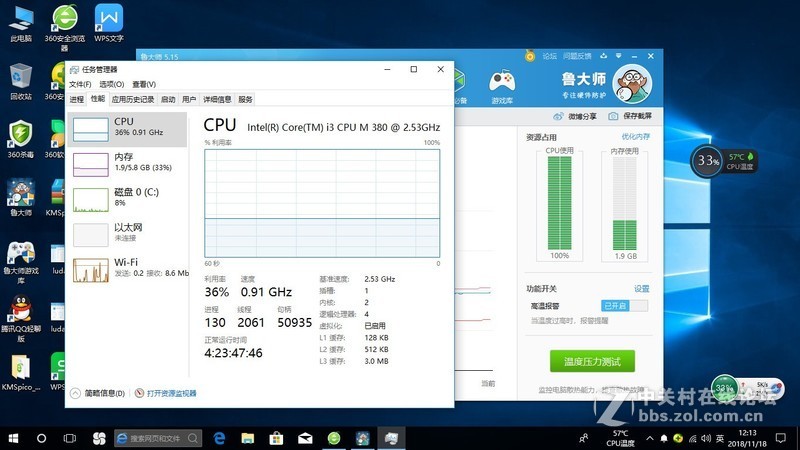Switch to the 详细信息 tab

[x=217, y=99]
